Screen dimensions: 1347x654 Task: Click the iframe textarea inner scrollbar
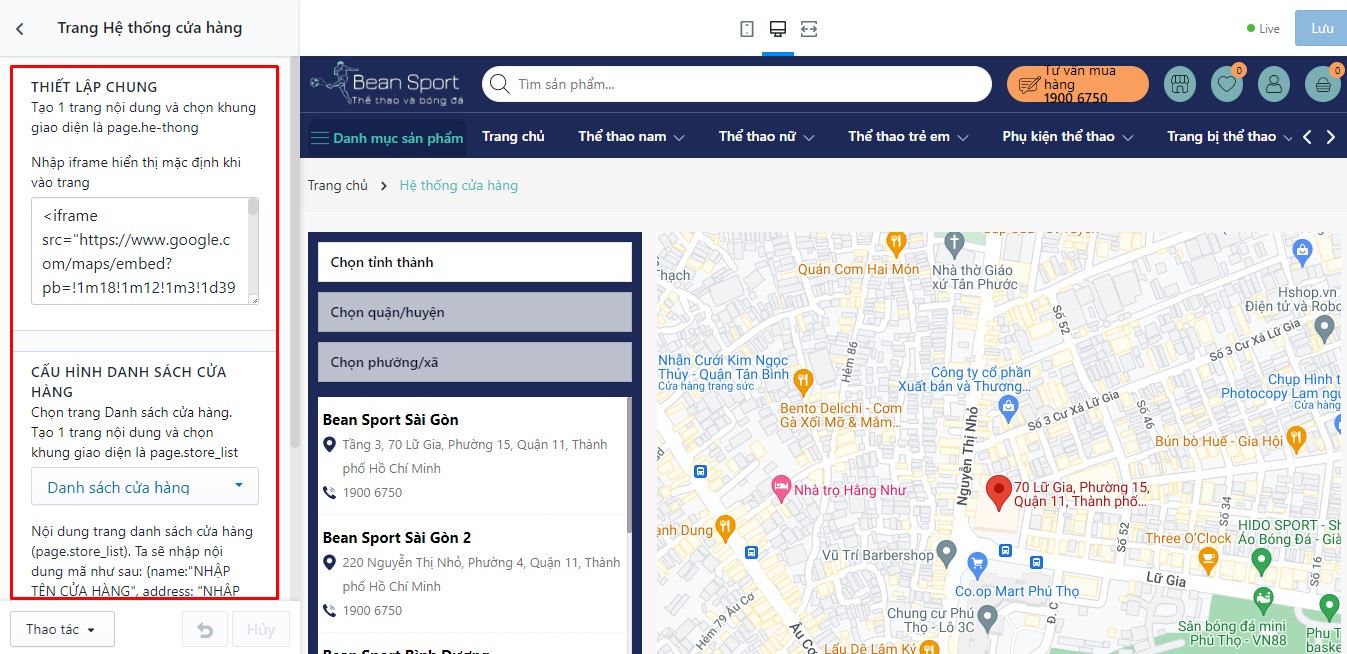click(x=253, y=207)
